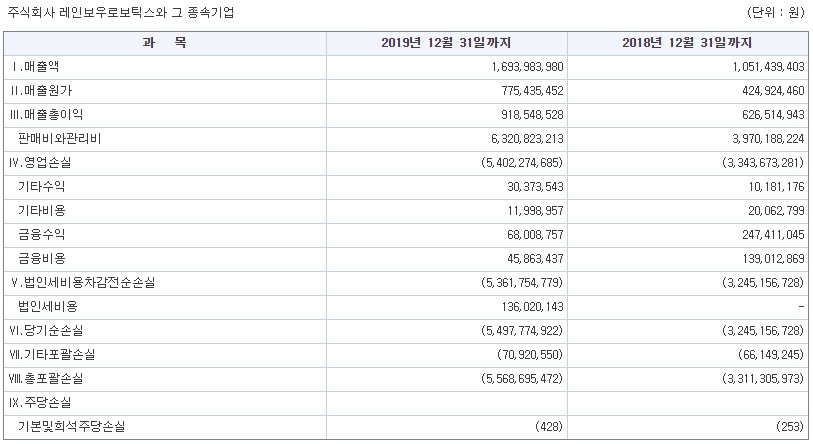This screenshot has height=444, width=813.
Task: Click the value (5,402,274,685)
Action: pos(522,163)
